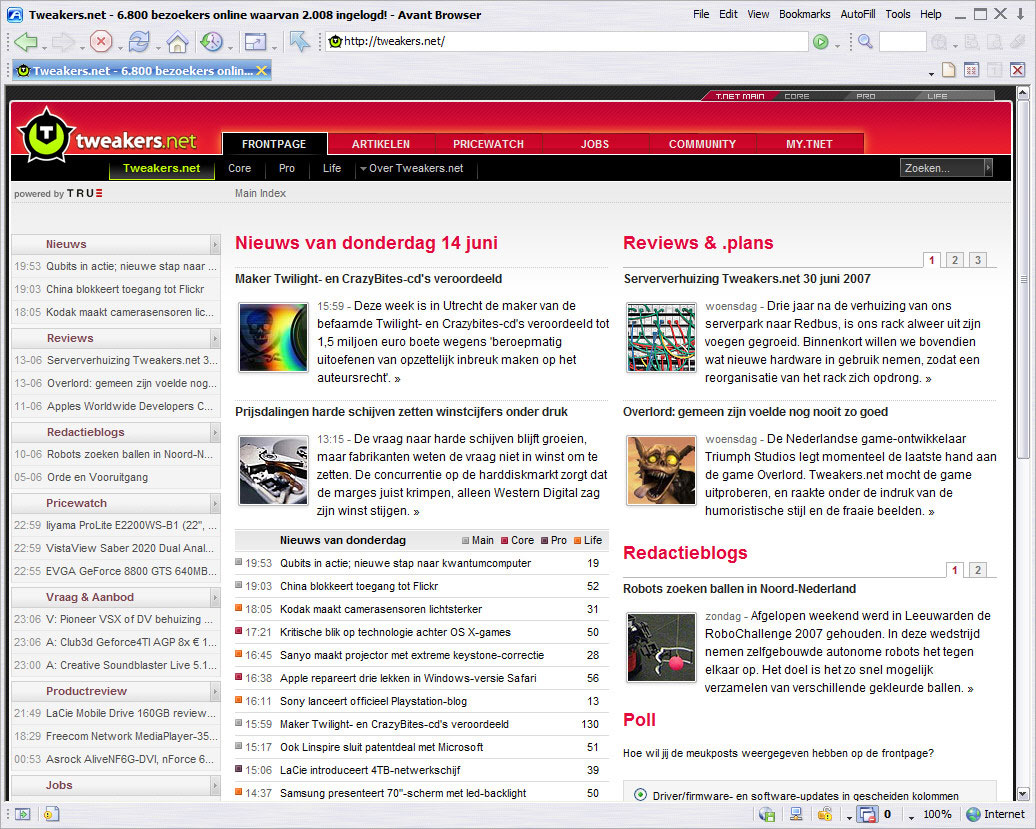Screen dimensions: 1036x829
Task: Click the scrollbar down arrow
Action: (1023, 794)
